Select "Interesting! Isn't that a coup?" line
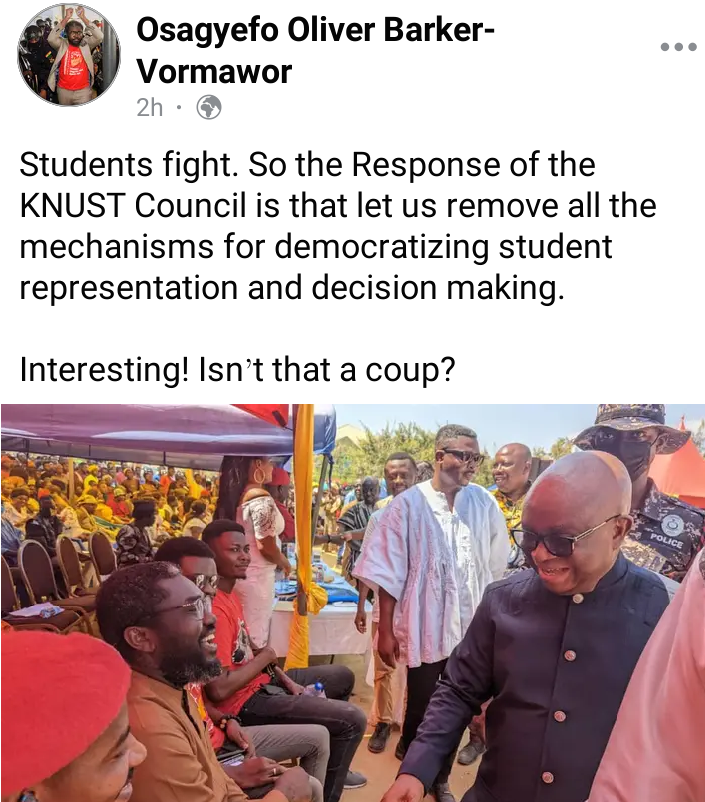Screen dimensions: 705x802 237,369
